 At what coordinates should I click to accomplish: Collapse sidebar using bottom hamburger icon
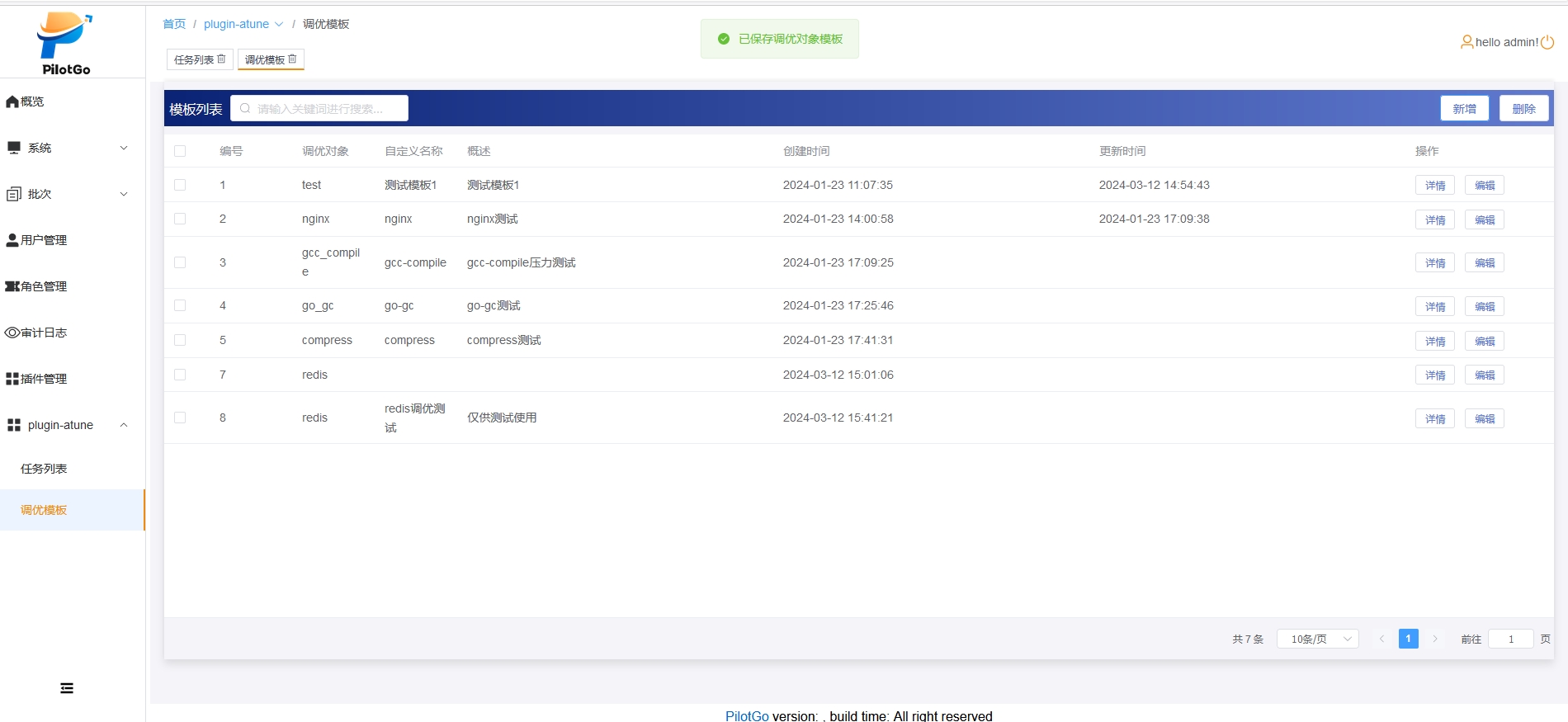[x=67, y=688]
